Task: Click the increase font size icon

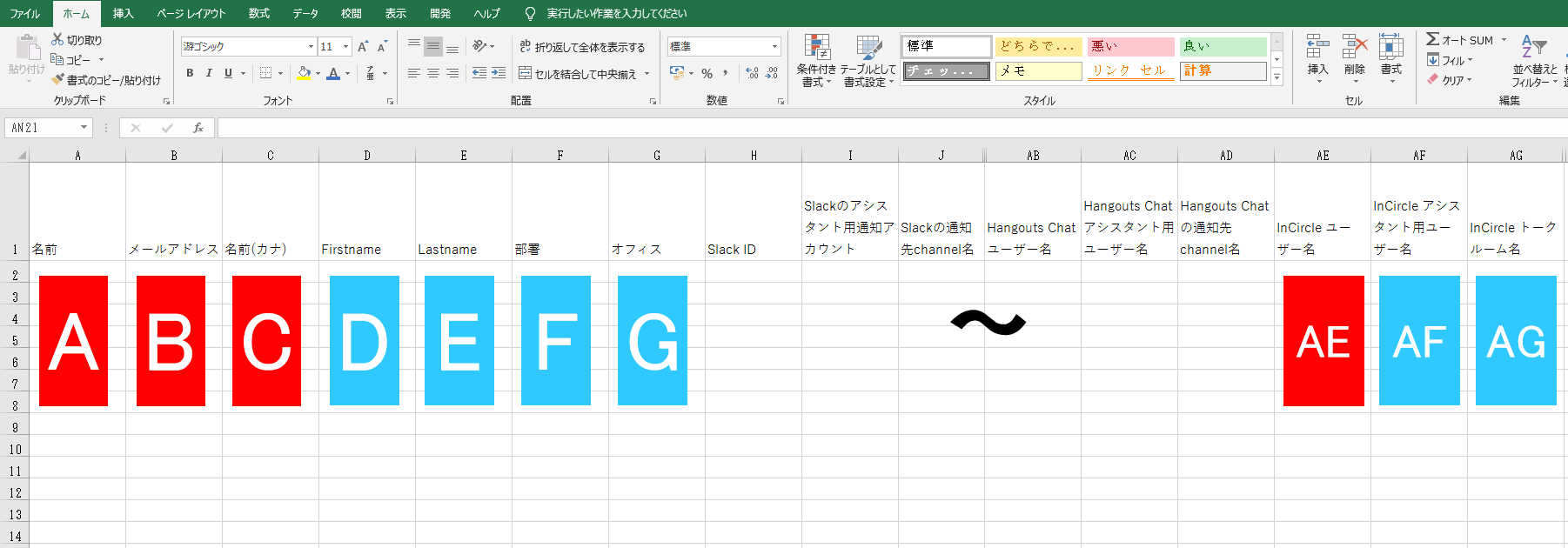Action: tap(363, 47)
